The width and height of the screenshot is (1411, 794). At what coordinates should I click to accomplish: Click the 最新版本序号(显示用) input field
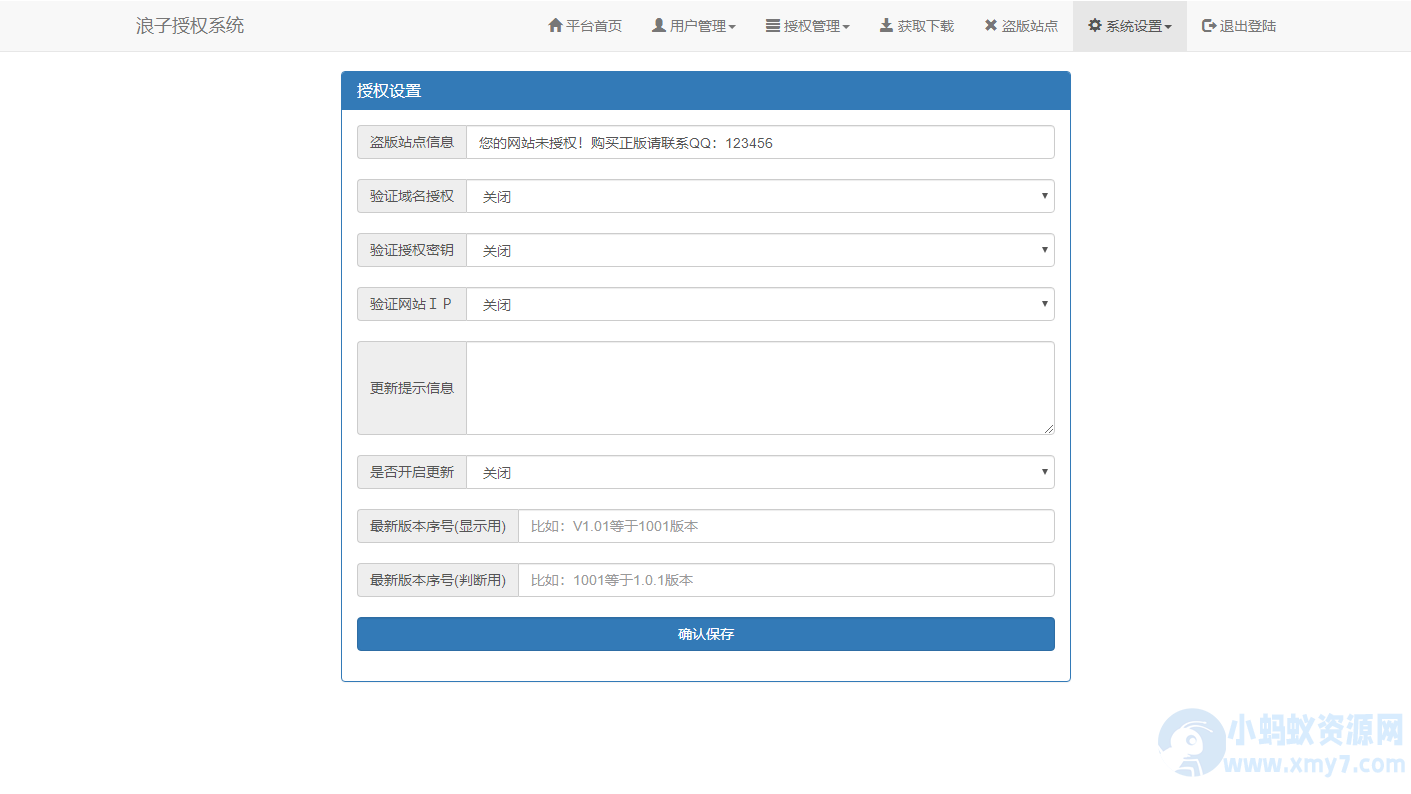[786, 526]
